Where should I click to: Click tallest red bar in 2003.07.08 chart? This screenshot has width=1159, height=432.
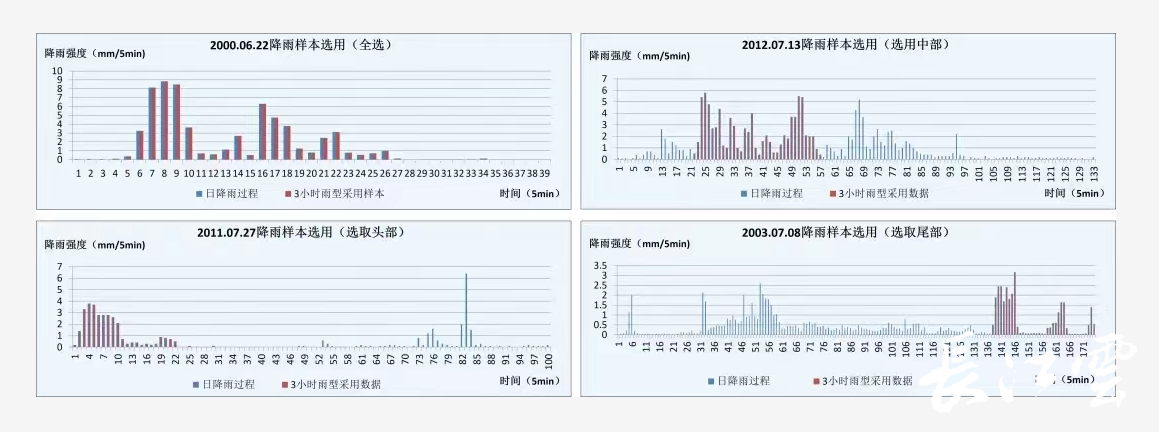pyautogui.click(x=1014, y=303)
